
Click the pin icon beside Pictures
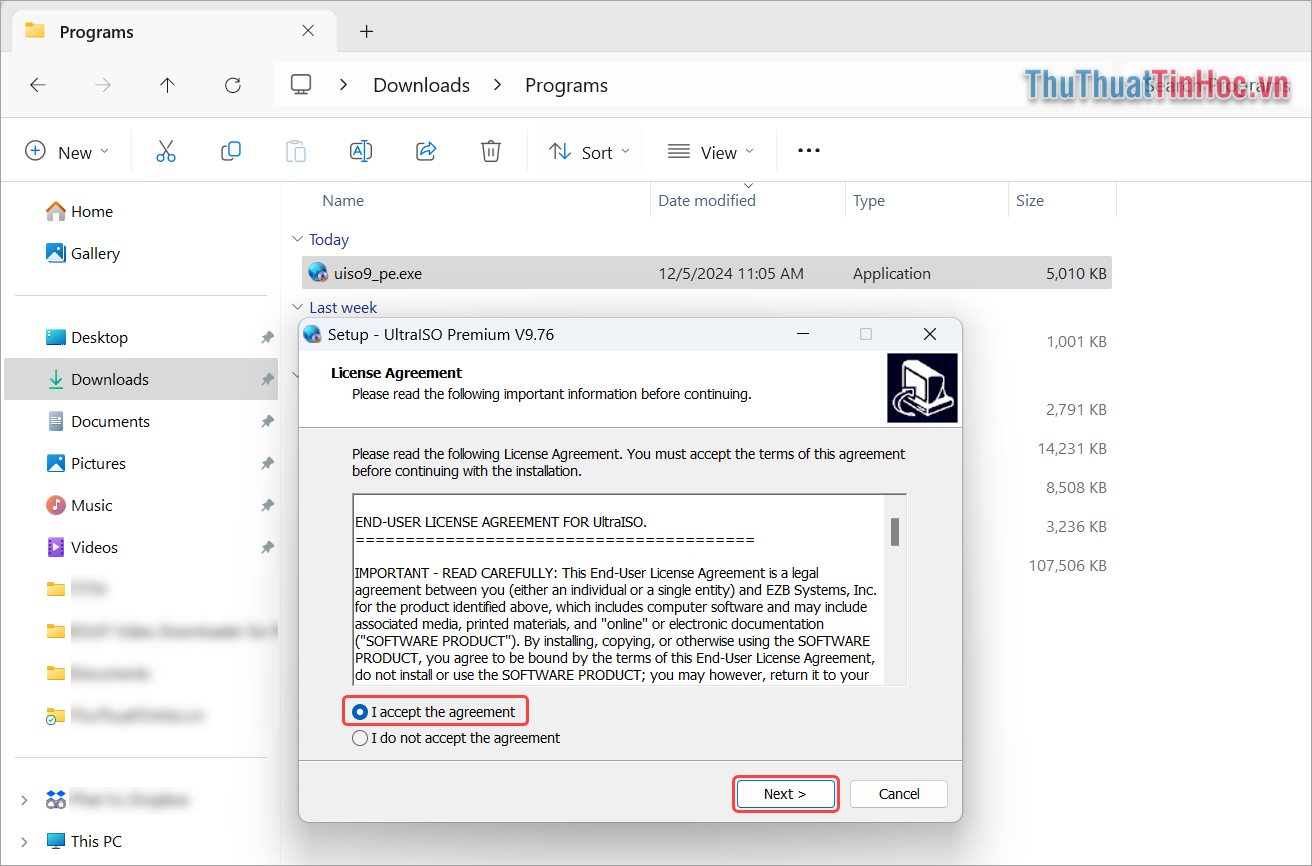click(x=267, y=464)
